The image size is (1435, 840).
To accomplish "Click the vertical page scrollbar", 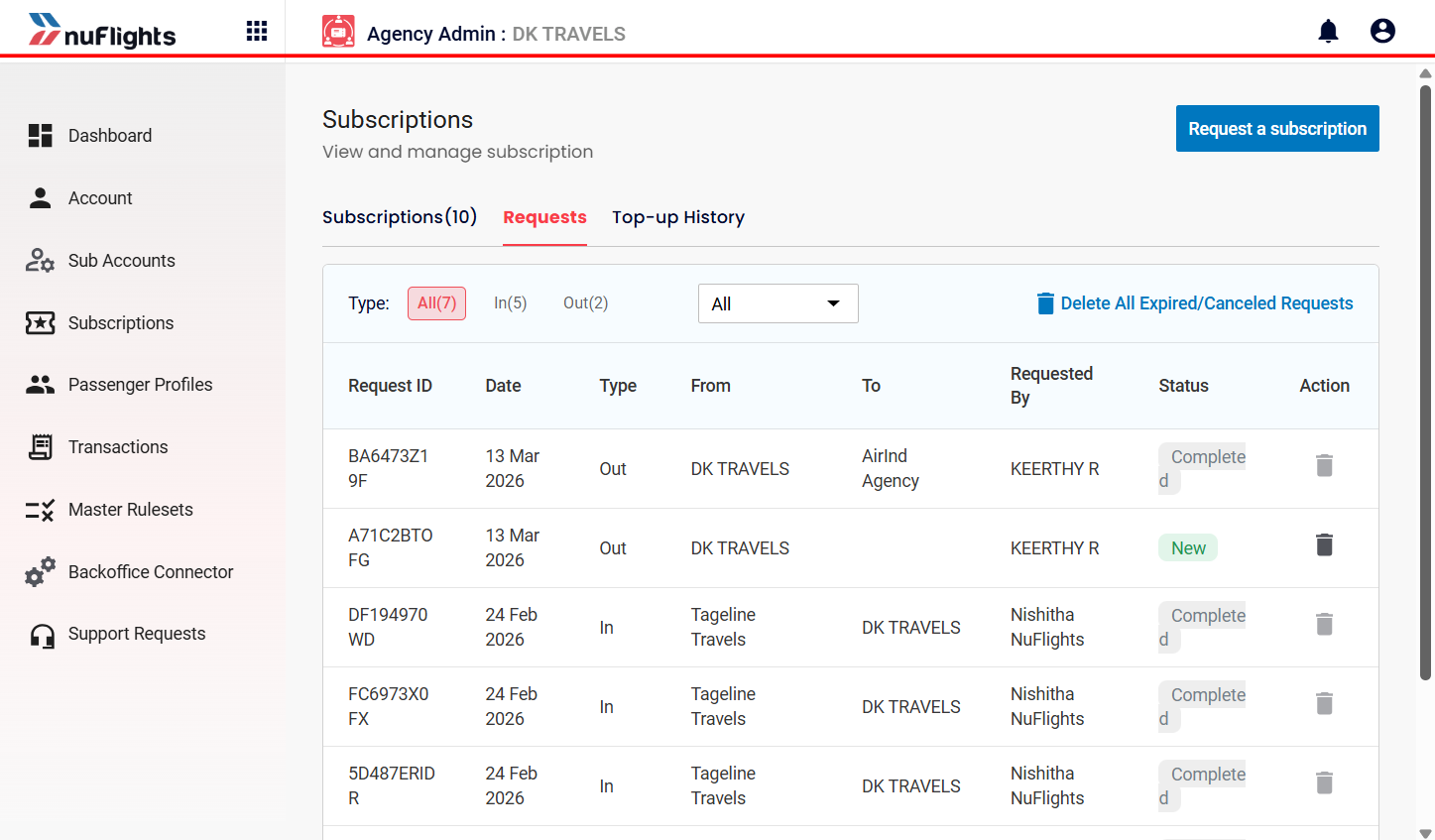I will click(x=1426, y=382).
